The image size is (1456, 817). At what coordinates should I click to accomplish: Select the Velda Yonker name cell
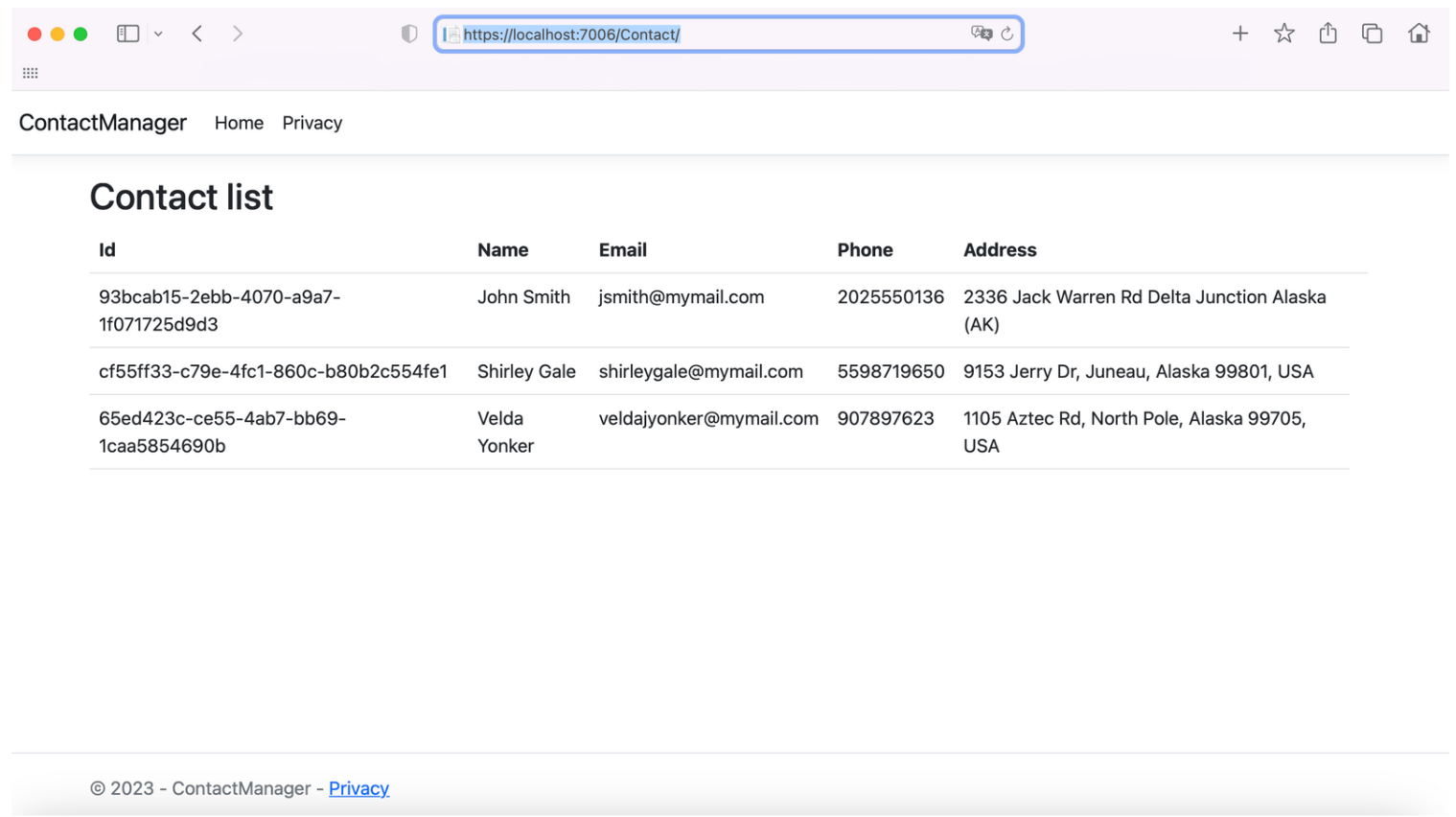505,432
